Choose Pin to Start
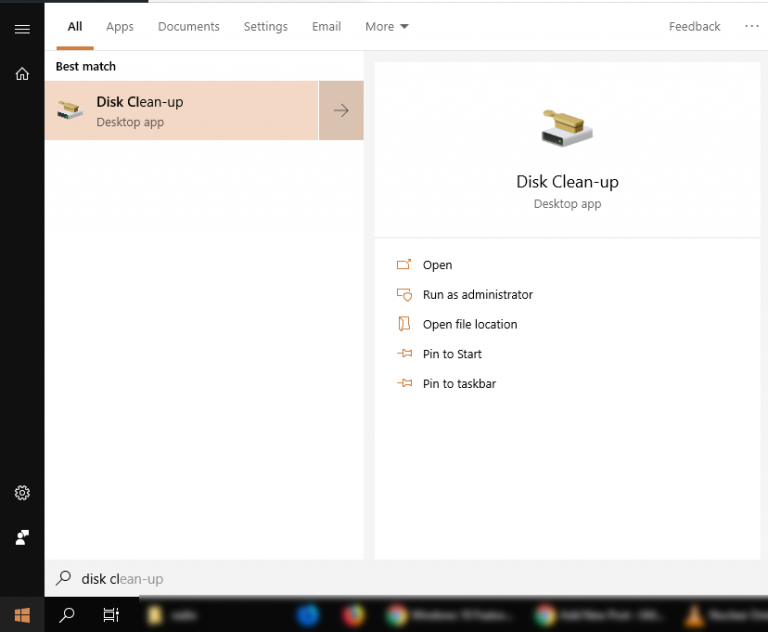The width and height of the screenshot is (768, 632). [452, 354]
